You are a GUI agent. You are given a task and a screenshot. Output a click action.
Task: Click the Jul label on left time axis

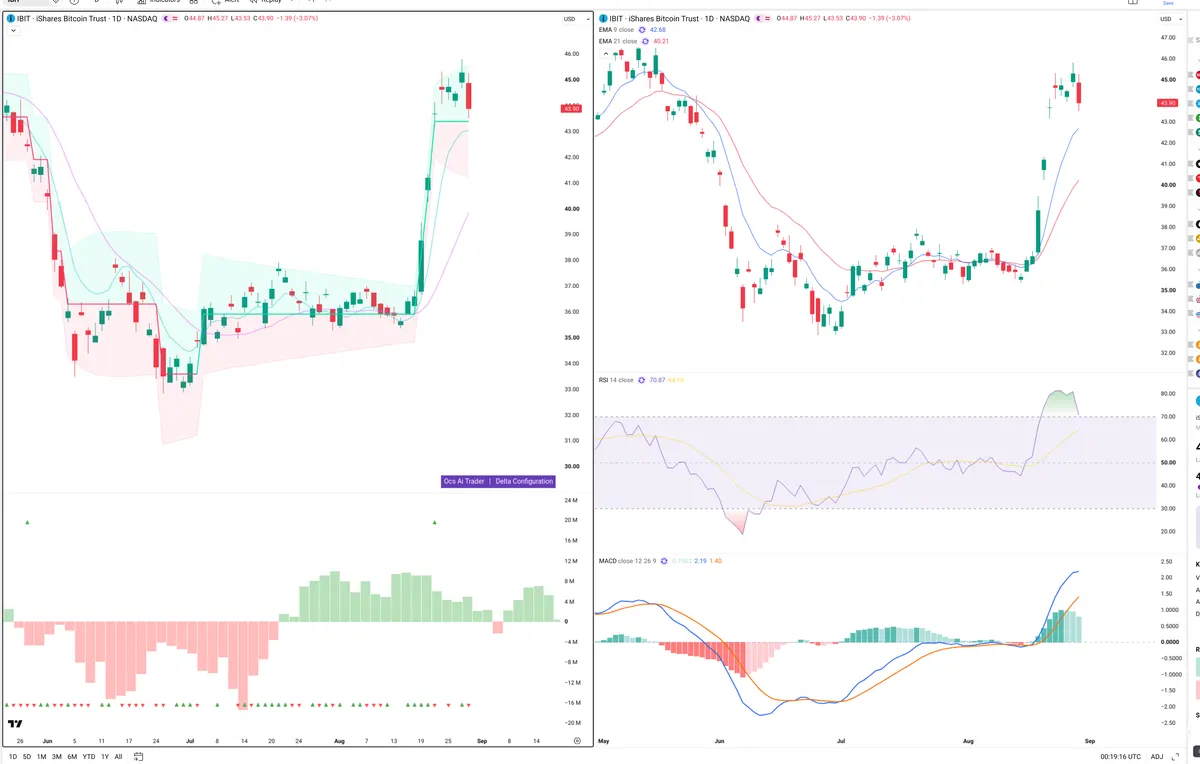tap(190, 741)
